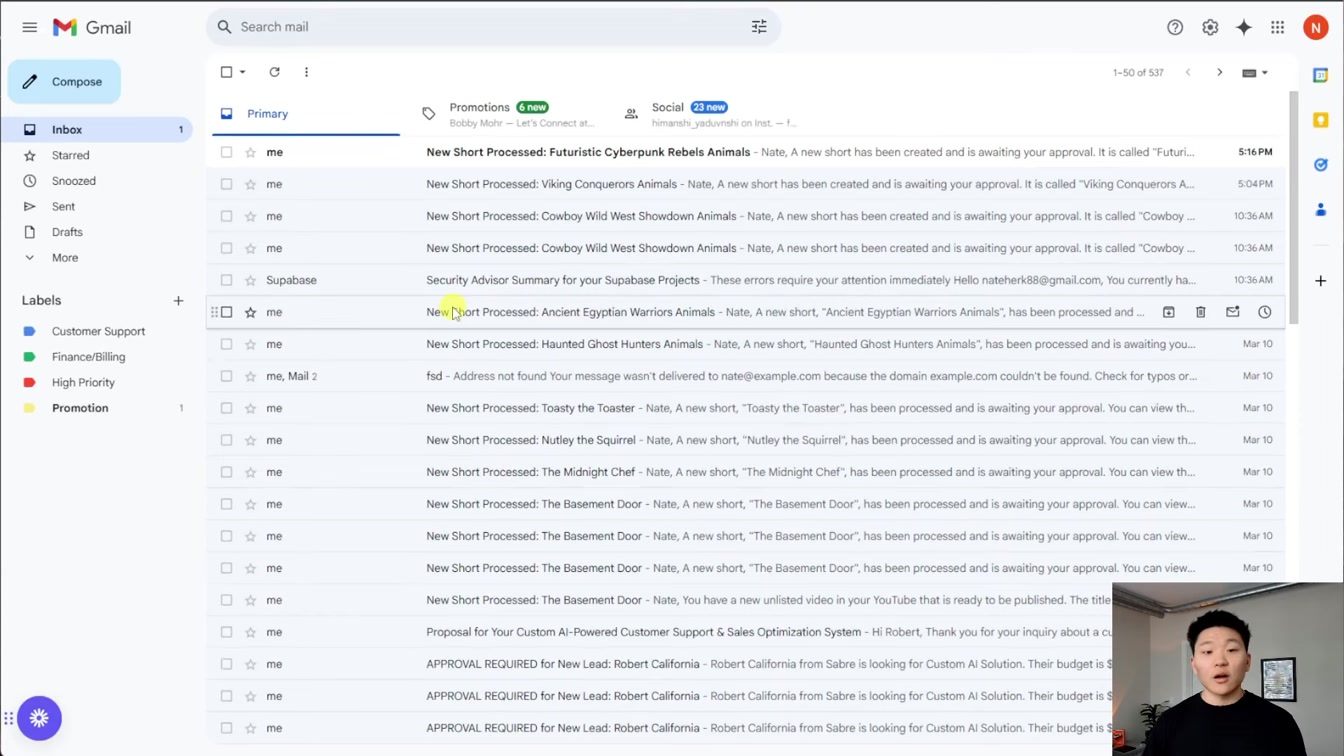Expand More in the left sidebar

tap(65, 257)
